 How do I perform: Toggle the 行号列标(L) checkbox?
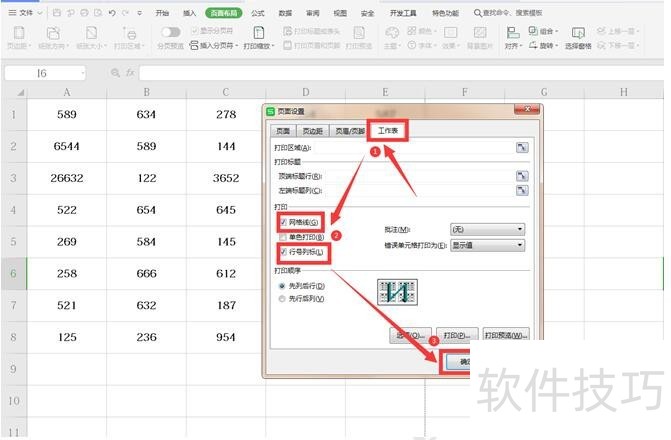point(283,252)
